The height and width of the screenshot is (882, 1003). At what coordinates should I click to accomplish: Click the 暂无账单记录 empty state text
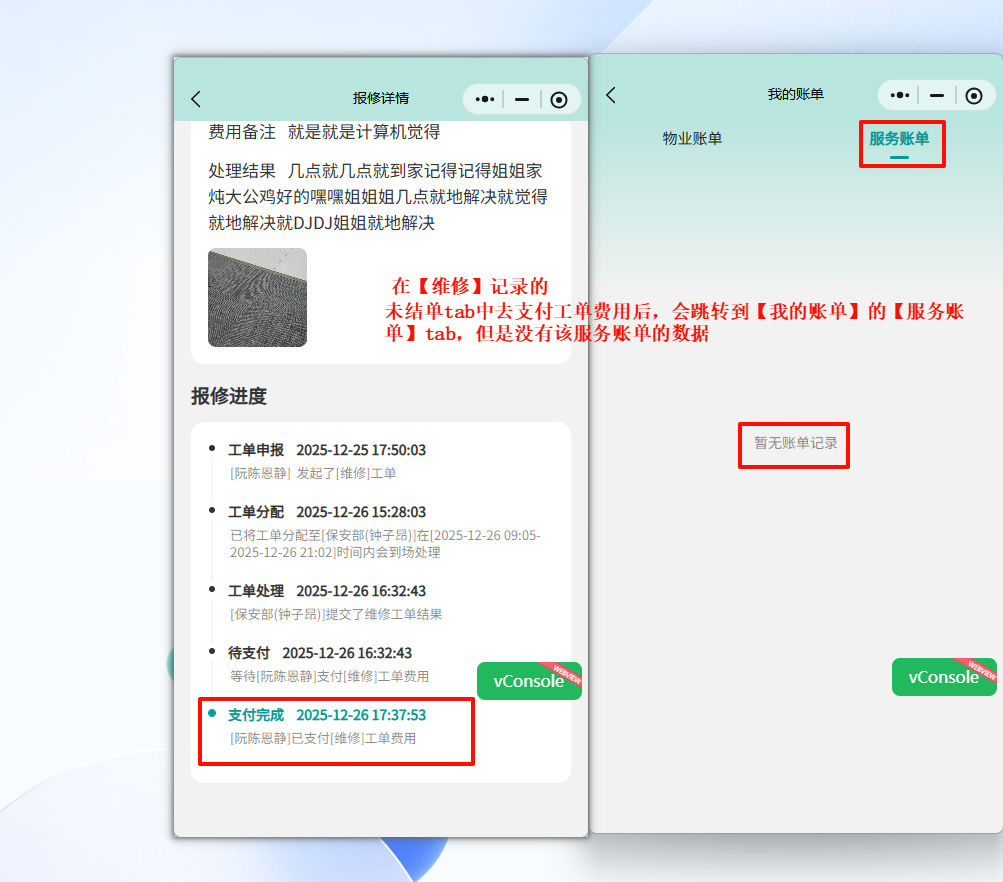click(793, 445)
